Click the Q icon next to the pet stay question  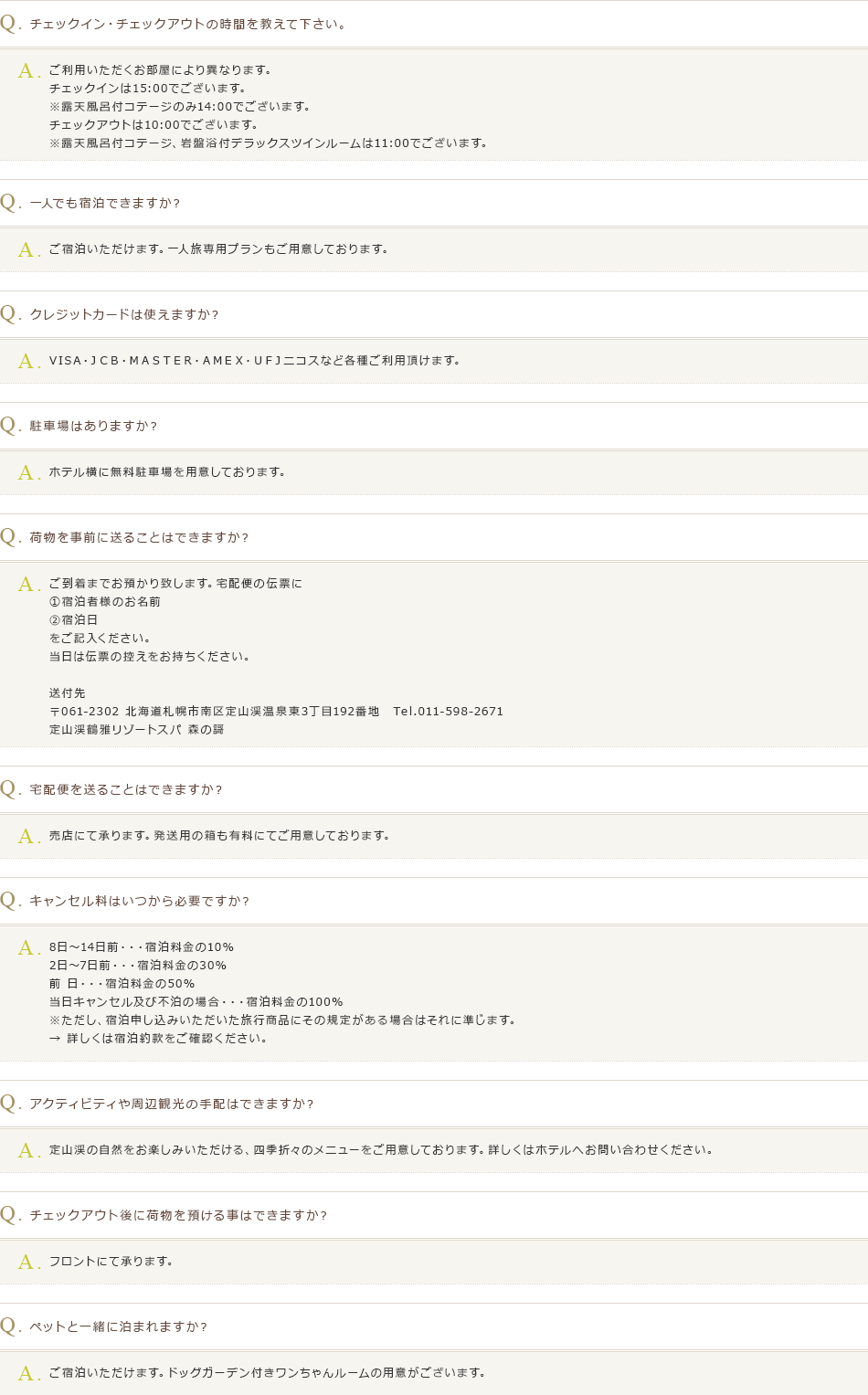pos(10,1326)
